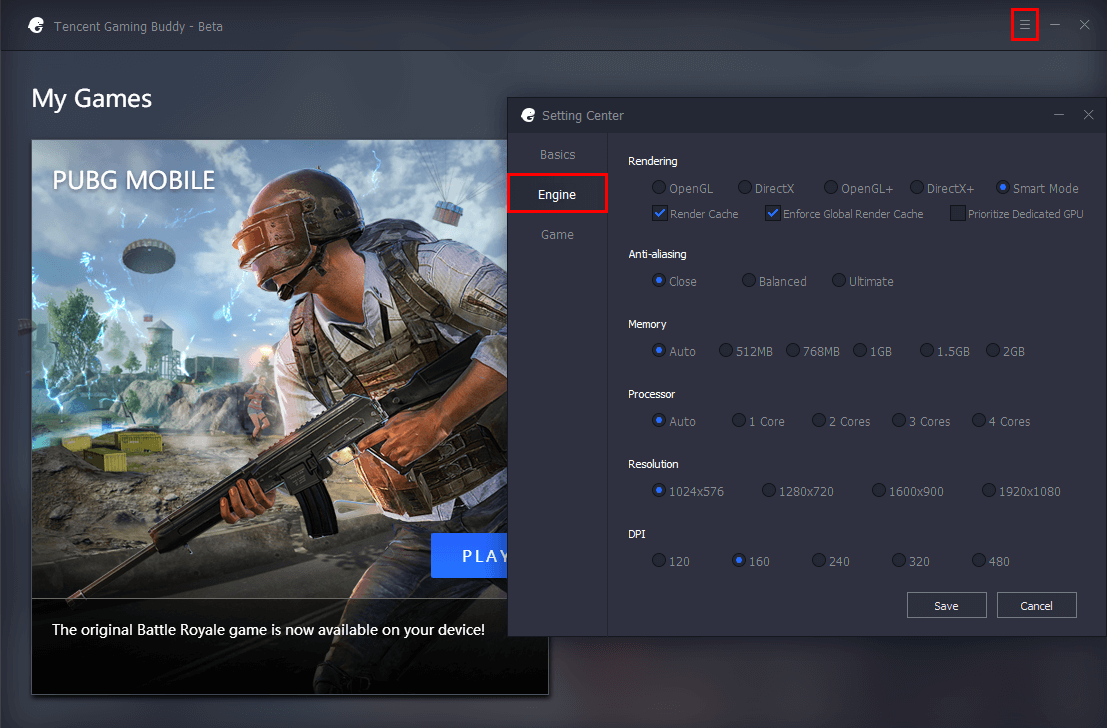Switch to the Game settings tab
Screen dimensions: 1107x728
coord(557,234)
